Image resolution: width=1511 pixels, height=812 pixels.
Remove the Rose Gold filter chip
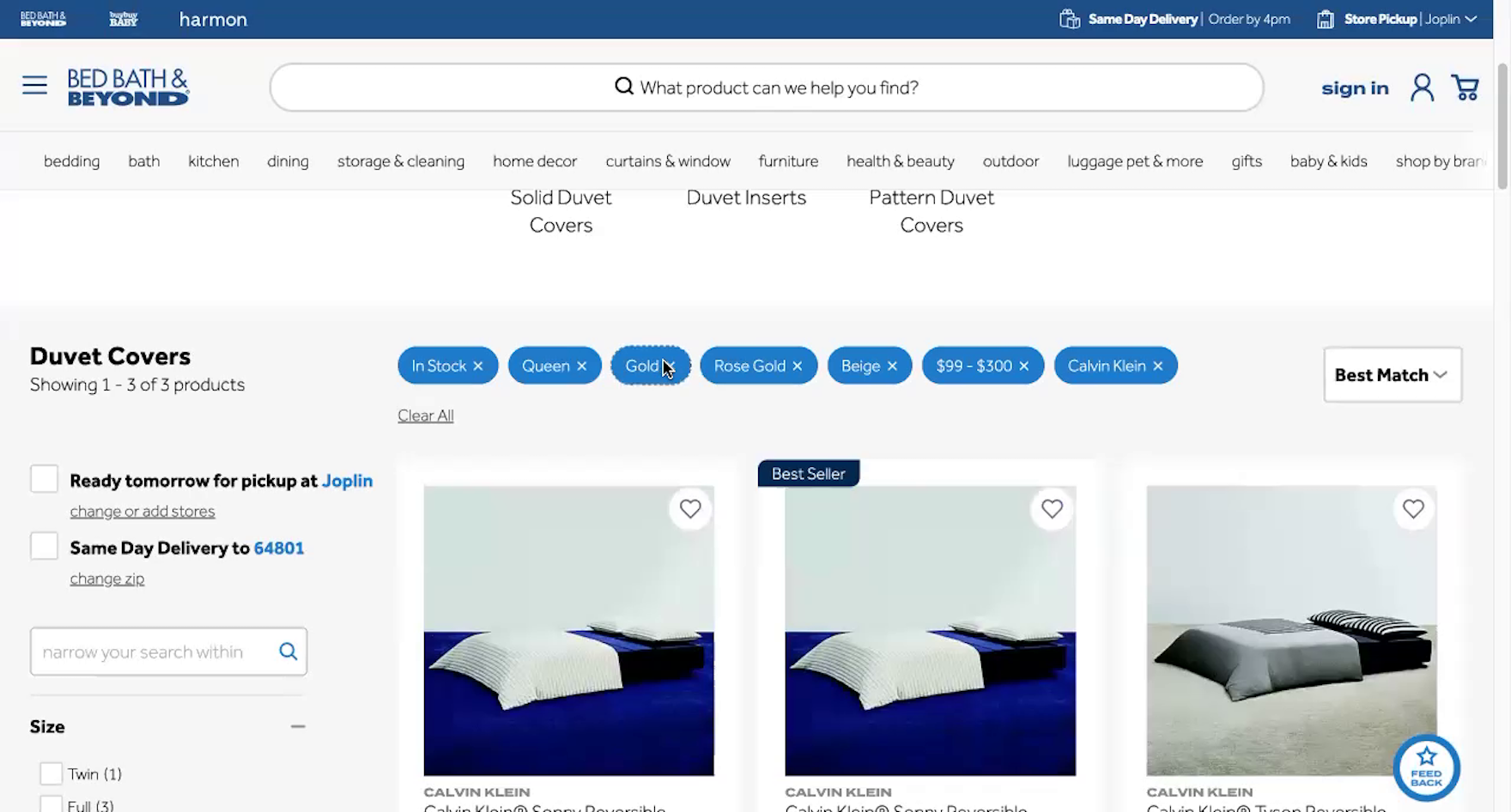(x=798, y=366)
